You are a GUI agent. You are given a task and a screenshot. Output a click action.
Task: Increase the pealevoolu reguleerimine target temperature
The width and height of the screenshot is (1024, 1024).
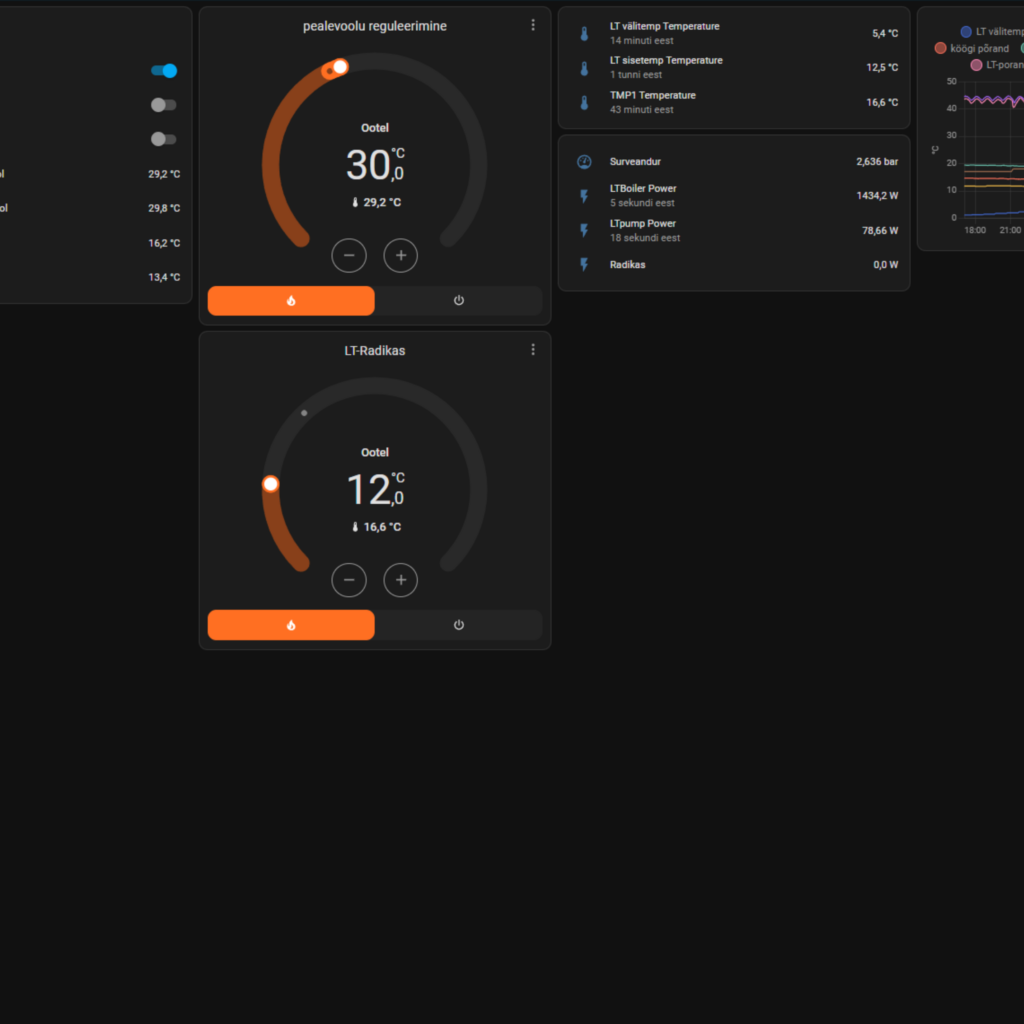pyautogui.click(x=401, y=256)
